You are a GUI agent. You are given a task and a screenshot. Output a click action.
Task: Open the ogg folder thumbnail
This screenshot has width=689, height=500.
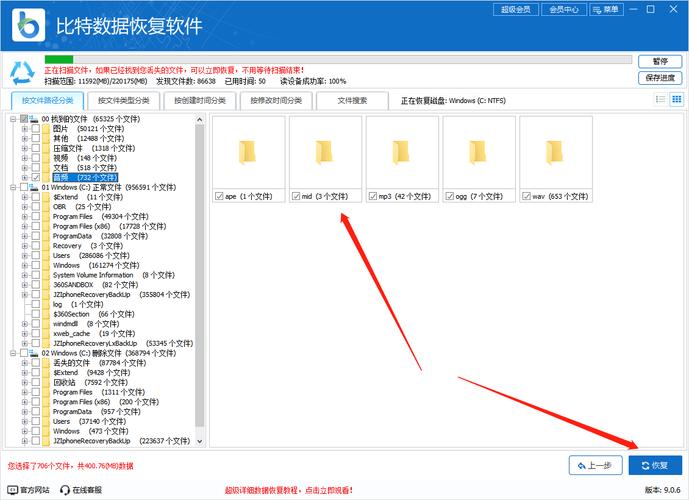(x=479, y=152)
